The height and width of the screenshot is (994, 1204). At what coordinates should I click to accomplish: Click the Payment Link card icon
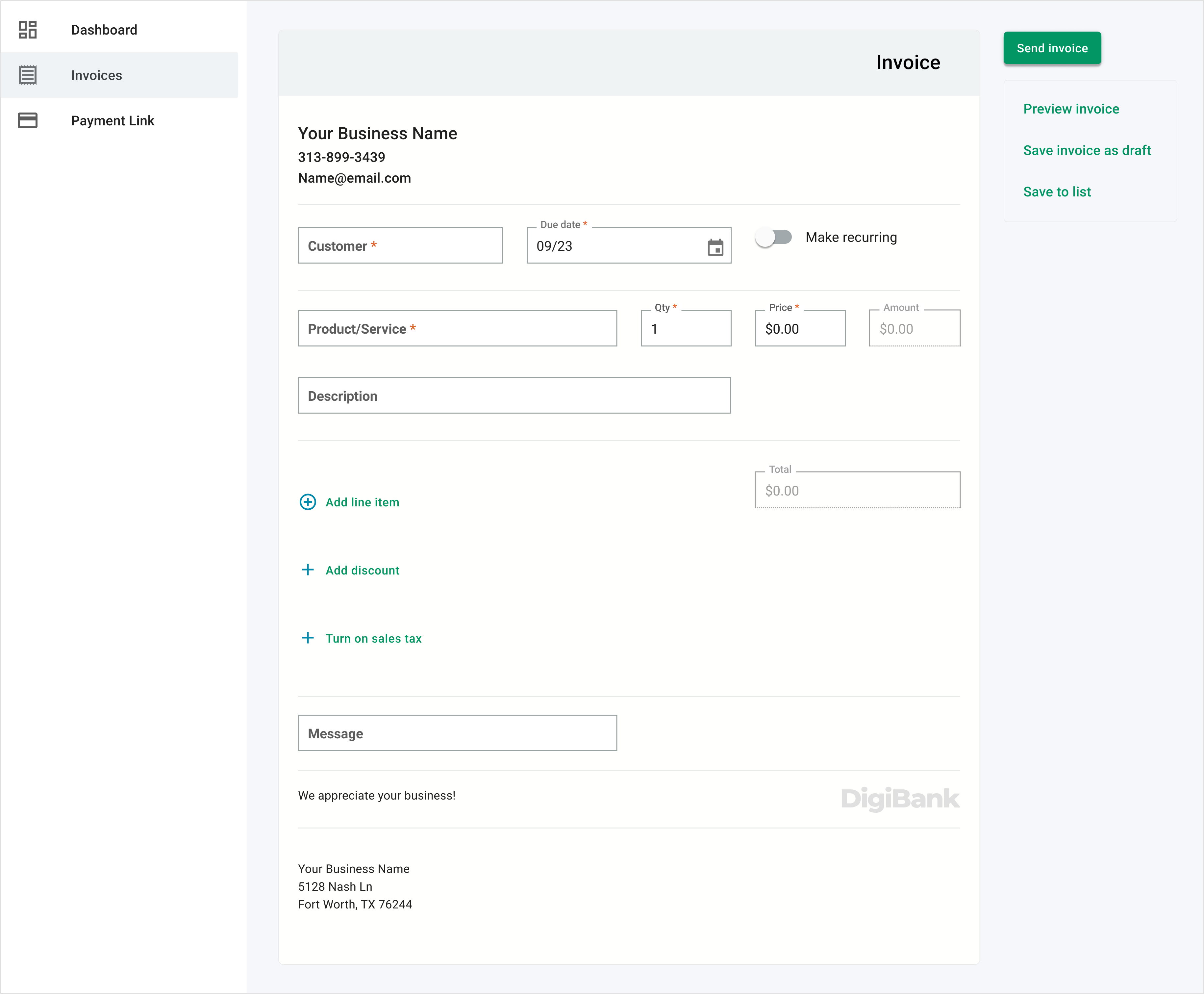click(28, 120)
